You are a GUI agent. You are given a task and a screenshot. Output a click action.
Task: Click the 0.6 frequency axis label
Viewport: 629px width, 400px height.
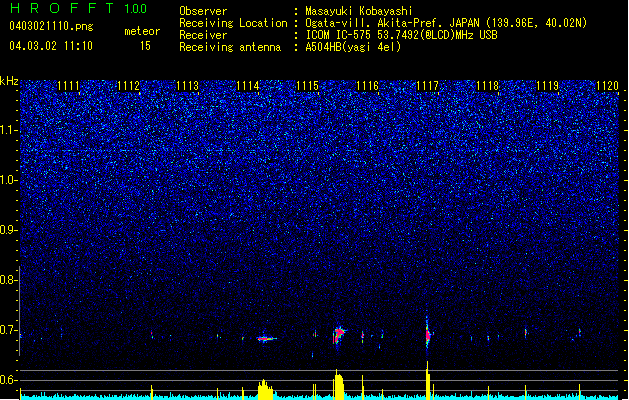coord(9,380)
